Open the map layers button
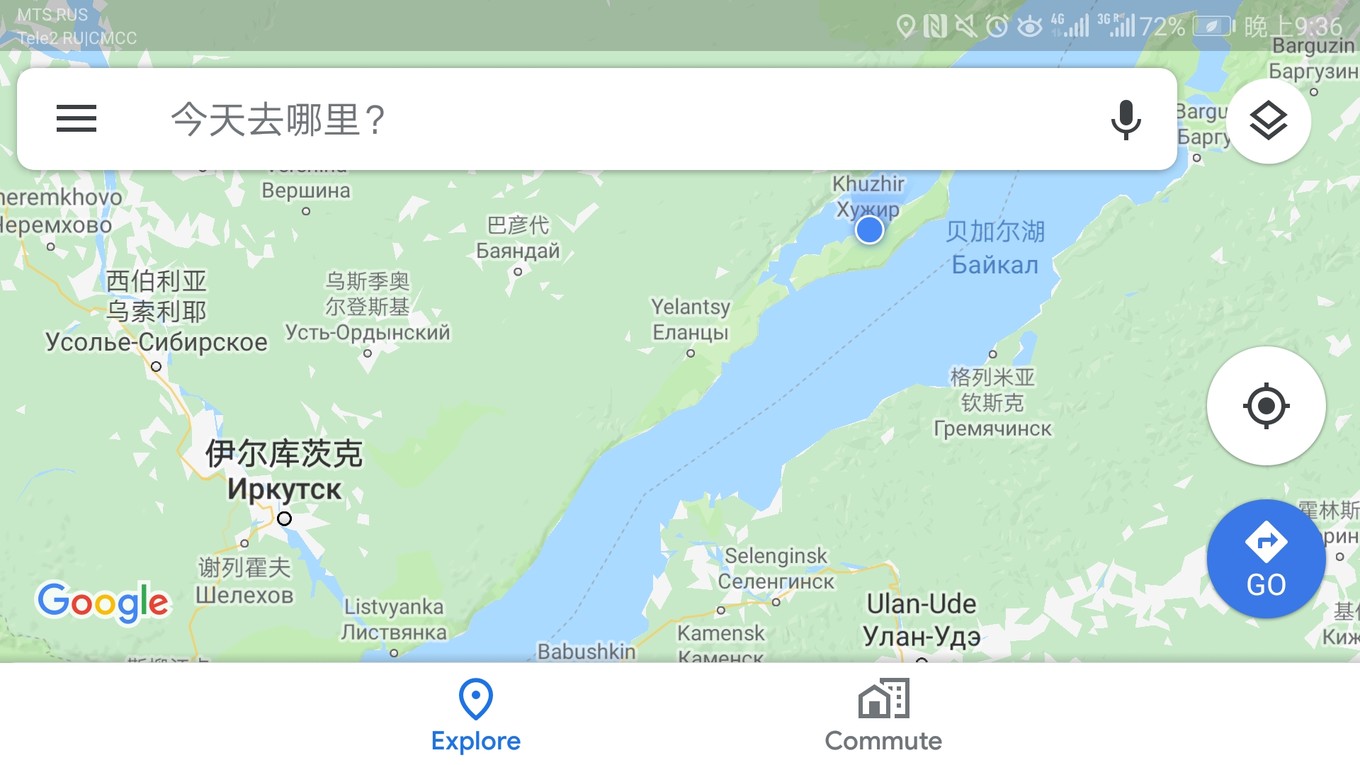The image size is (1360, 765). point(1268,121)
